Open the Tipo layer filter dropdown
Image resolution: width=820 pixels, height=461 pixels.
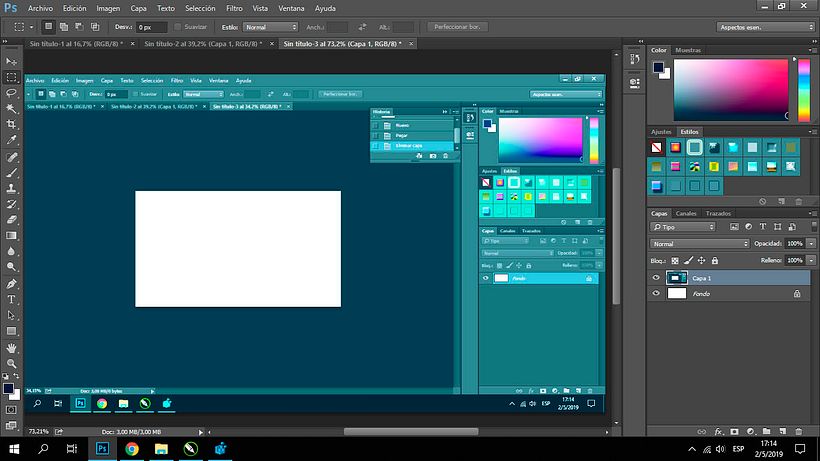tap(683, 227)
